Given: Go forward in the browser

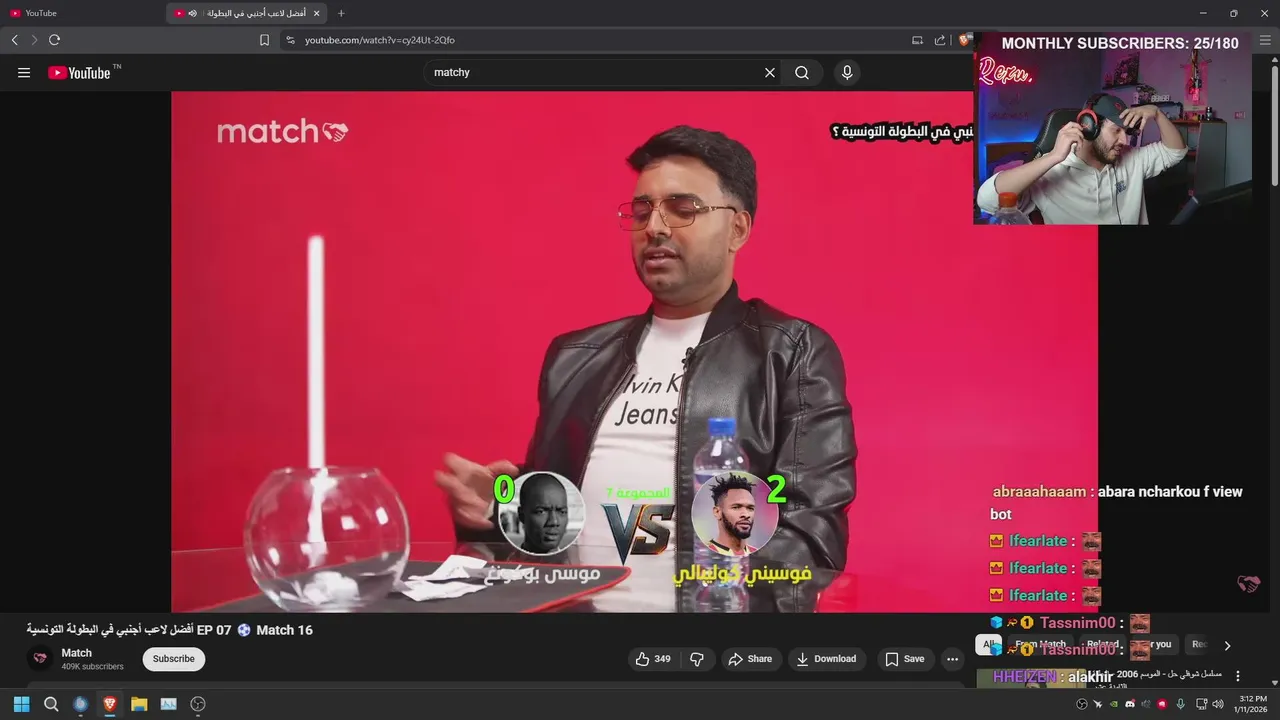Looking at the screenshot, I should tap(34, 40).
